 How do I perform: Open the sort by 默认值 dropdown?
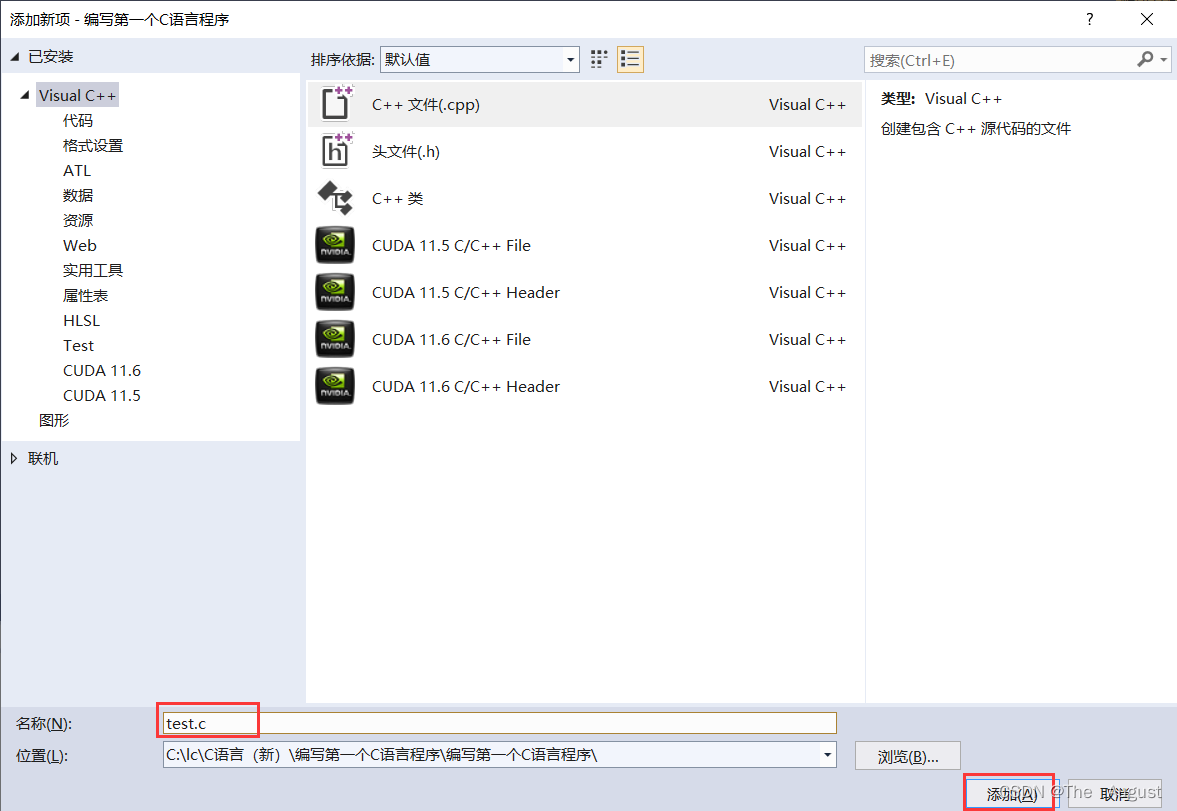tap(480, 59)
